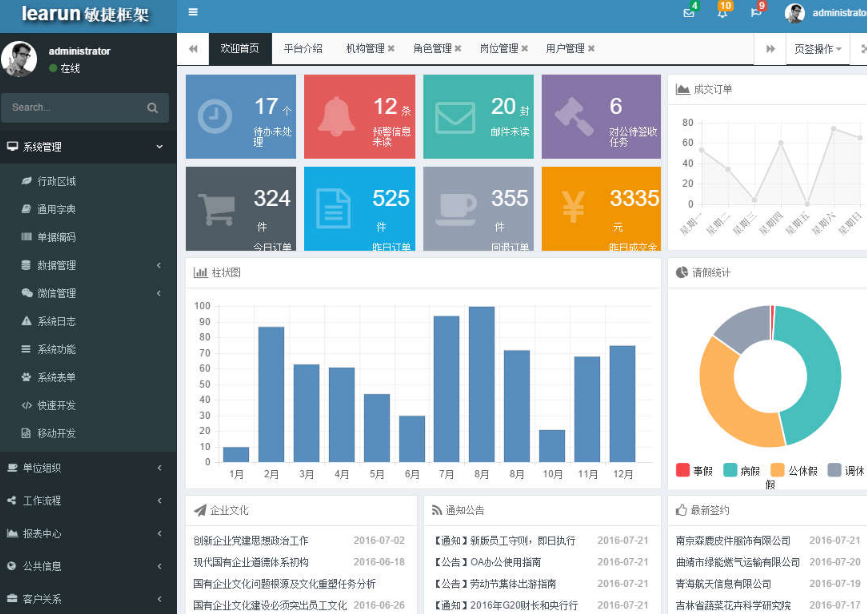Toggle 事假 legend in donut chart

click(683, 470)
